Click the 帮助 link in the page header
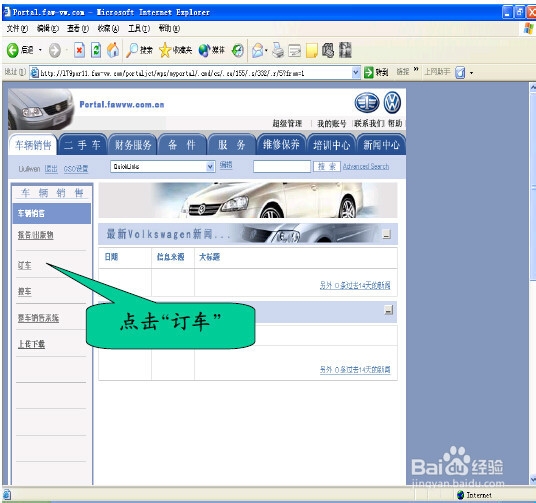536x503 pixels. click(395, 123)
